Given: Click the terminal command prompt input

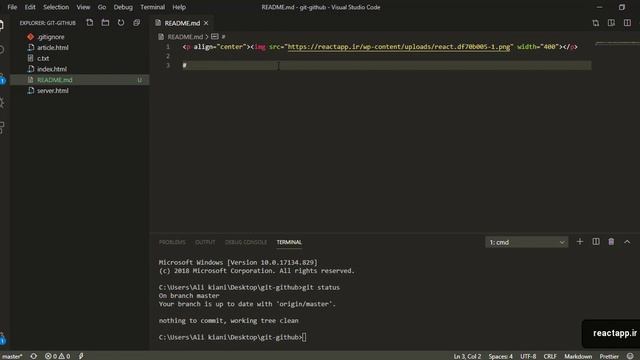Looking at the screenshot, I should (304, 337).
